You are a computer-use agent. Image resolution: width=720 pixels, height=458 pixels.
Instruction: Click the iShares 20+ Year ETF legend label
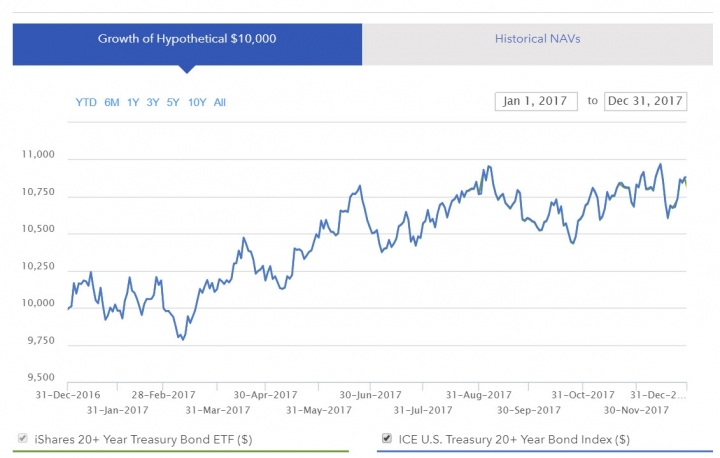tap(143, 440)
